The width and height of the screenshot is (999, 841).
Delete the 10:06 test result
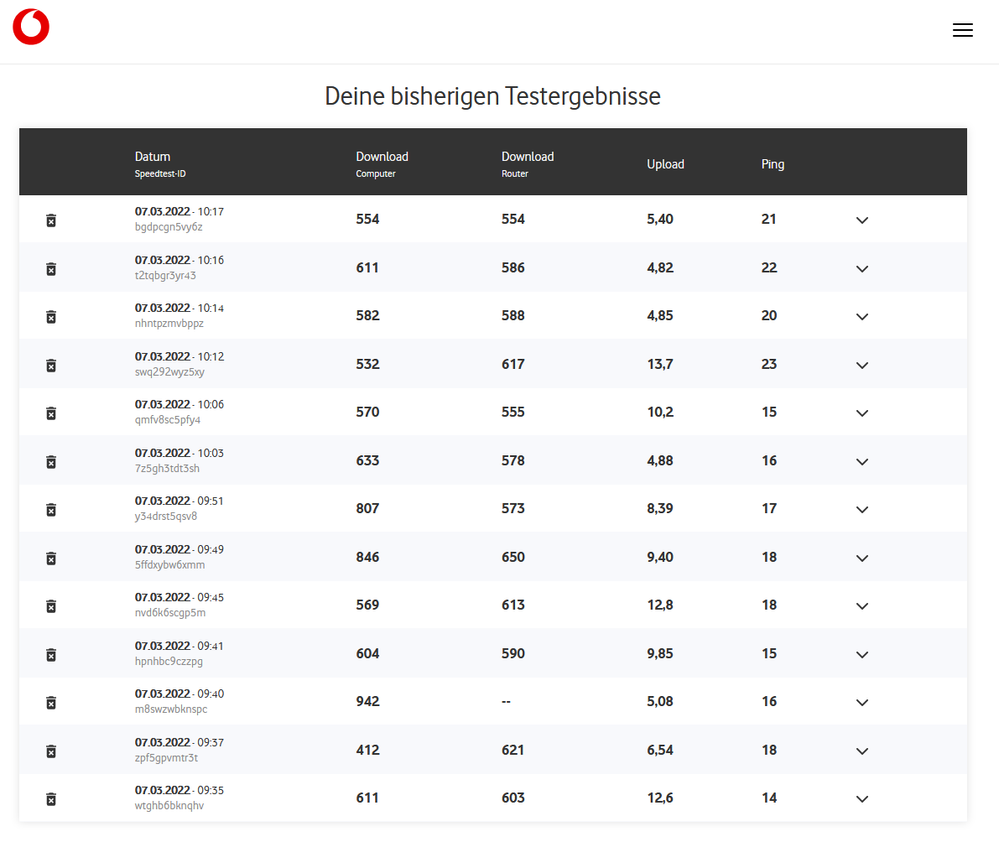(52, 413)
